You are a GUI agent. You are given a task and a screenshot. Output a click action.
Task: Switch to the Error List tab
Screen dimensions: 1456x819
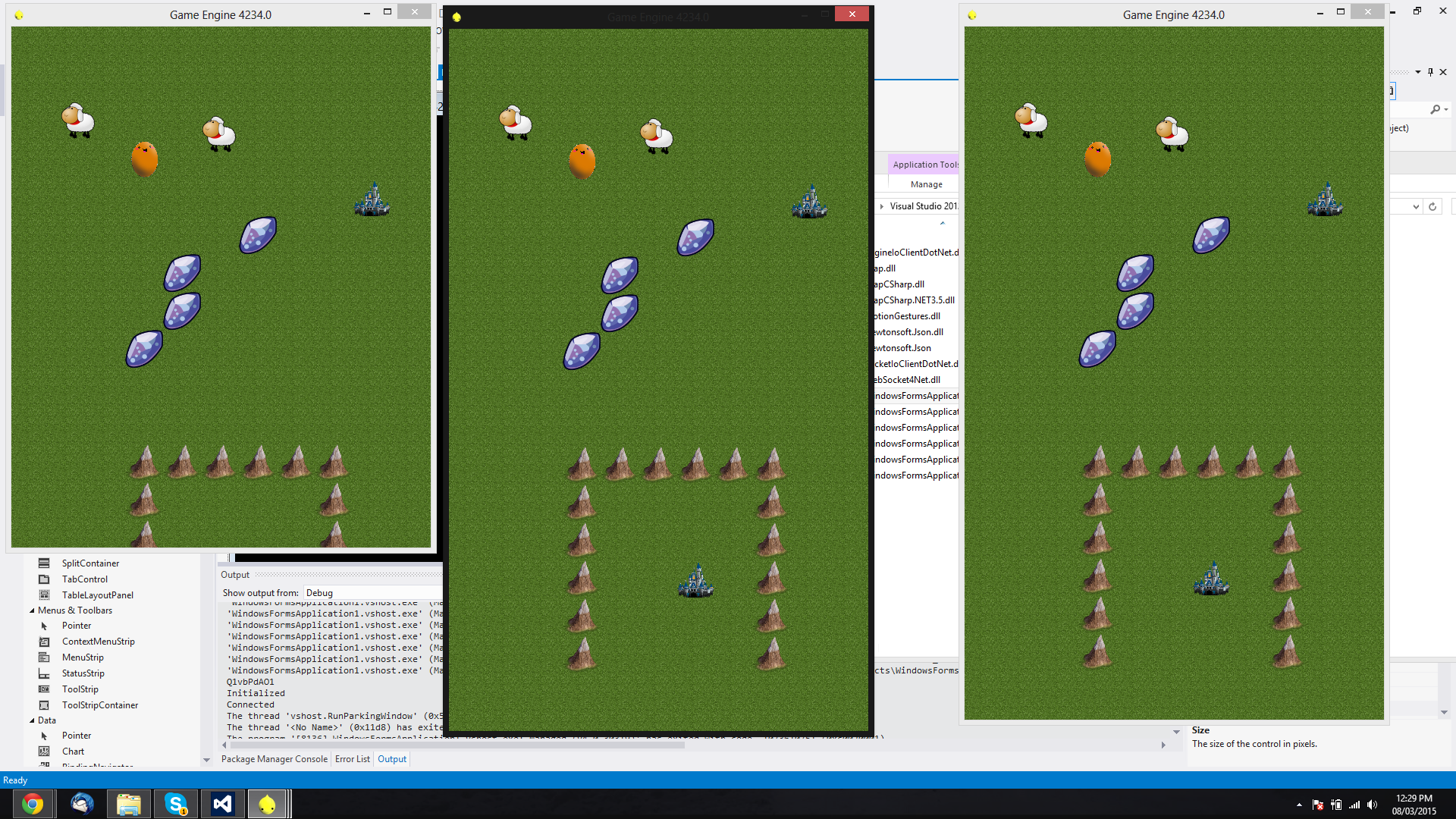353,759
